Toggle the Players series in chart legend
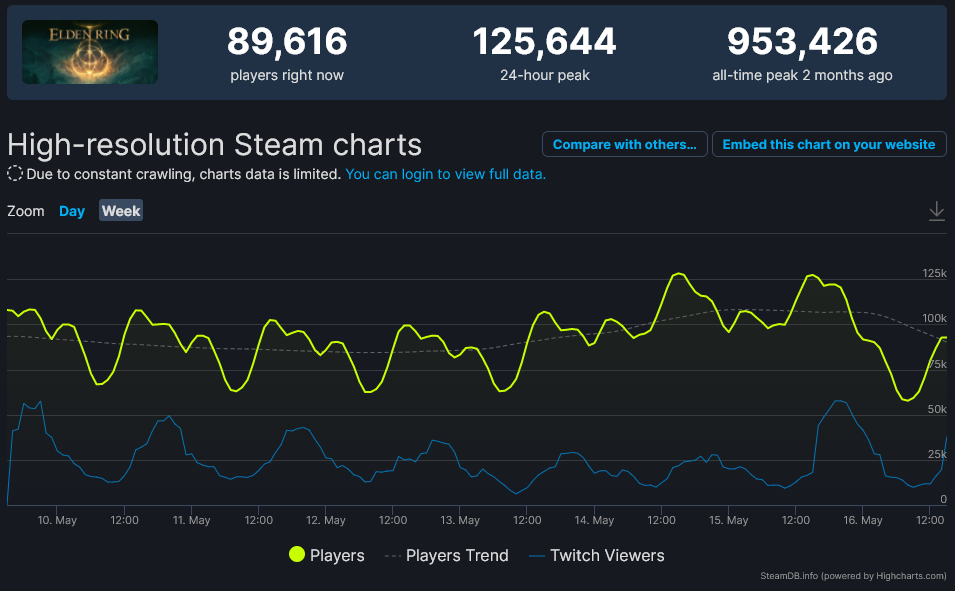This screenshot has height=591, width=955. point(337,555)
